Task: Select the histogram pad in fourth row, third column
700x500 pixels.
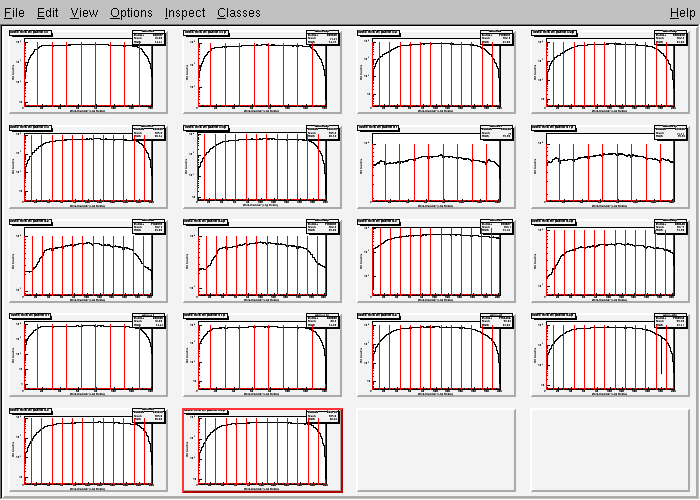Action: click(x=436, y=355)
